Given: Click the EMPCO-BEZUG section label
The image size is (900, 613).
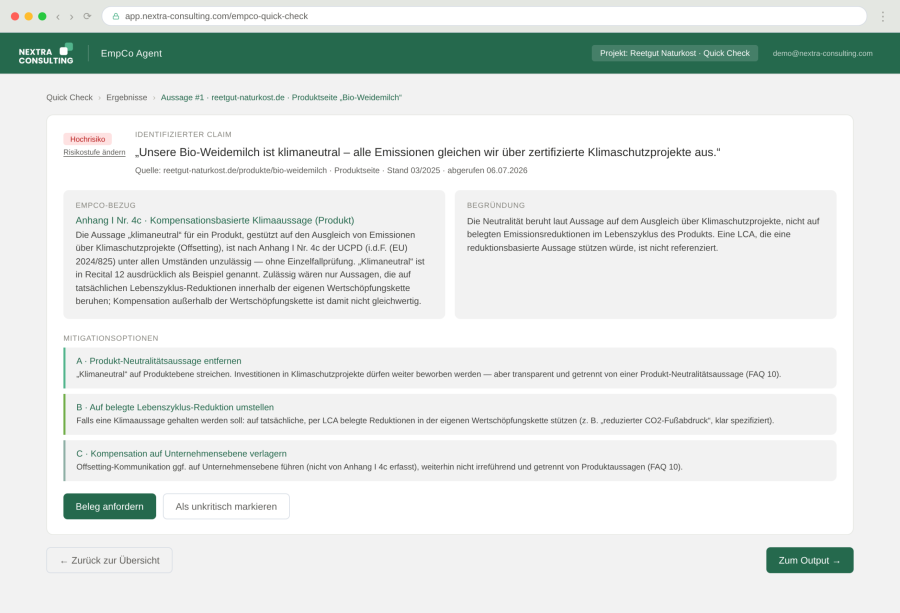Looking at the screenshot, I should 106,205.
